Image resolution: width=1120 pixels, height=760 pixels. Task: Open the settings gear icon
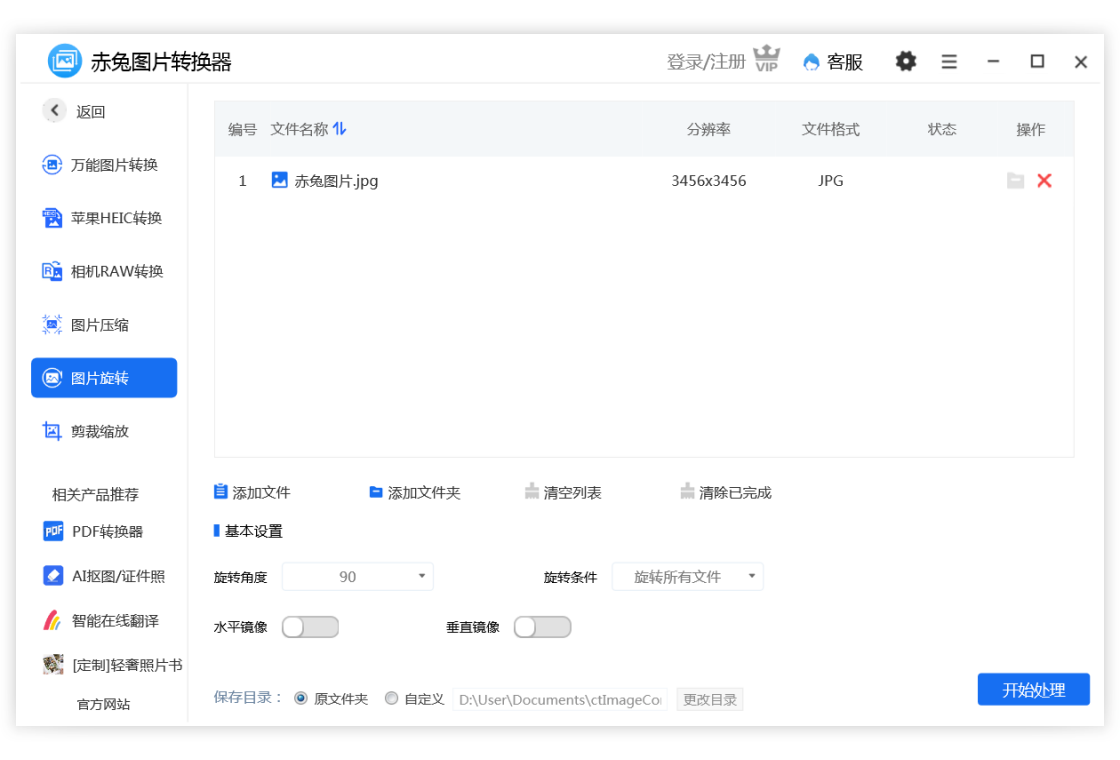906,61
